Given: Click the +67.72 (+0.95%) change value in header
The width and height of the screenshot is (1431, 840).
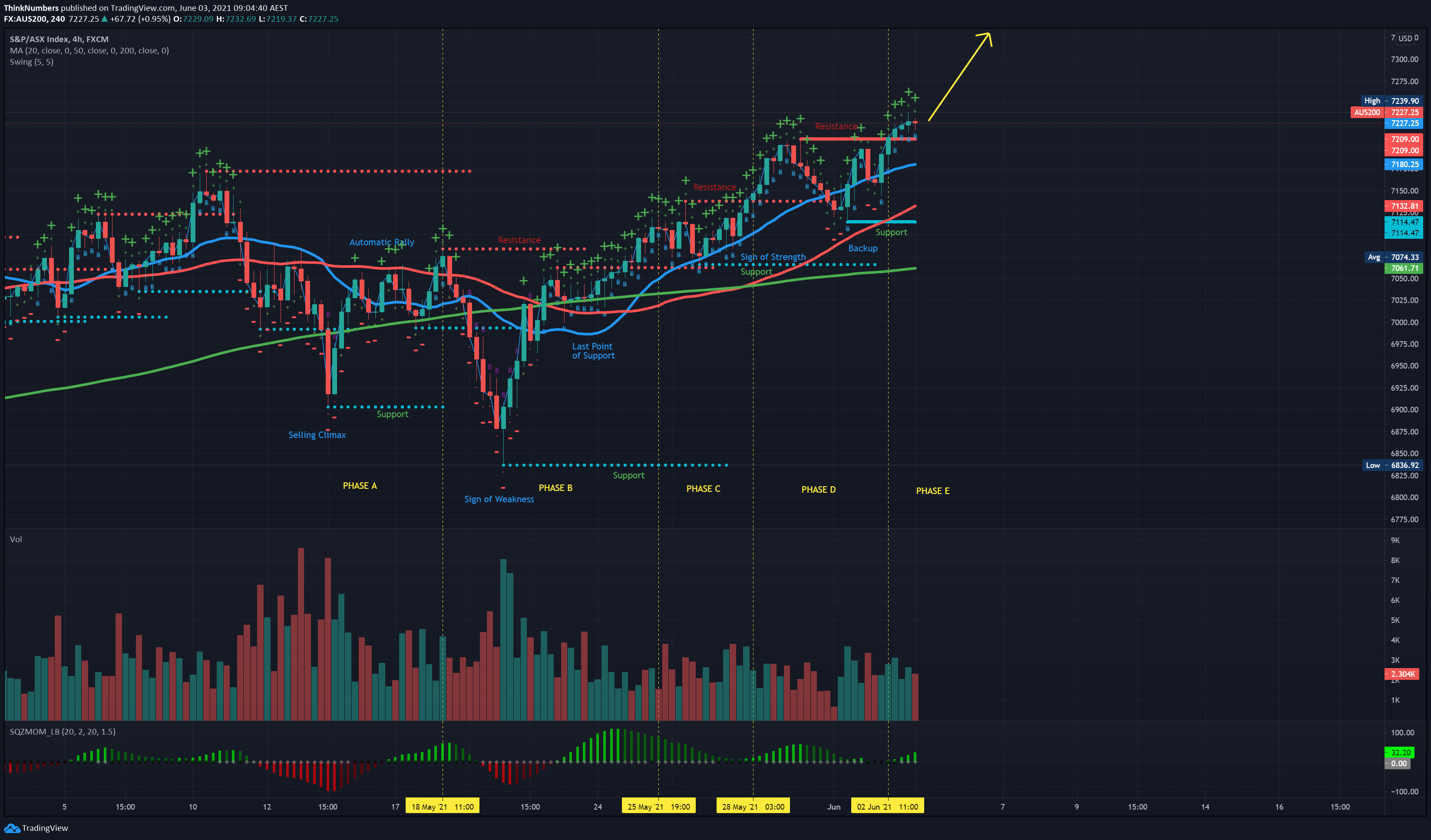Looking at the screenshot, I should (140, 19).
